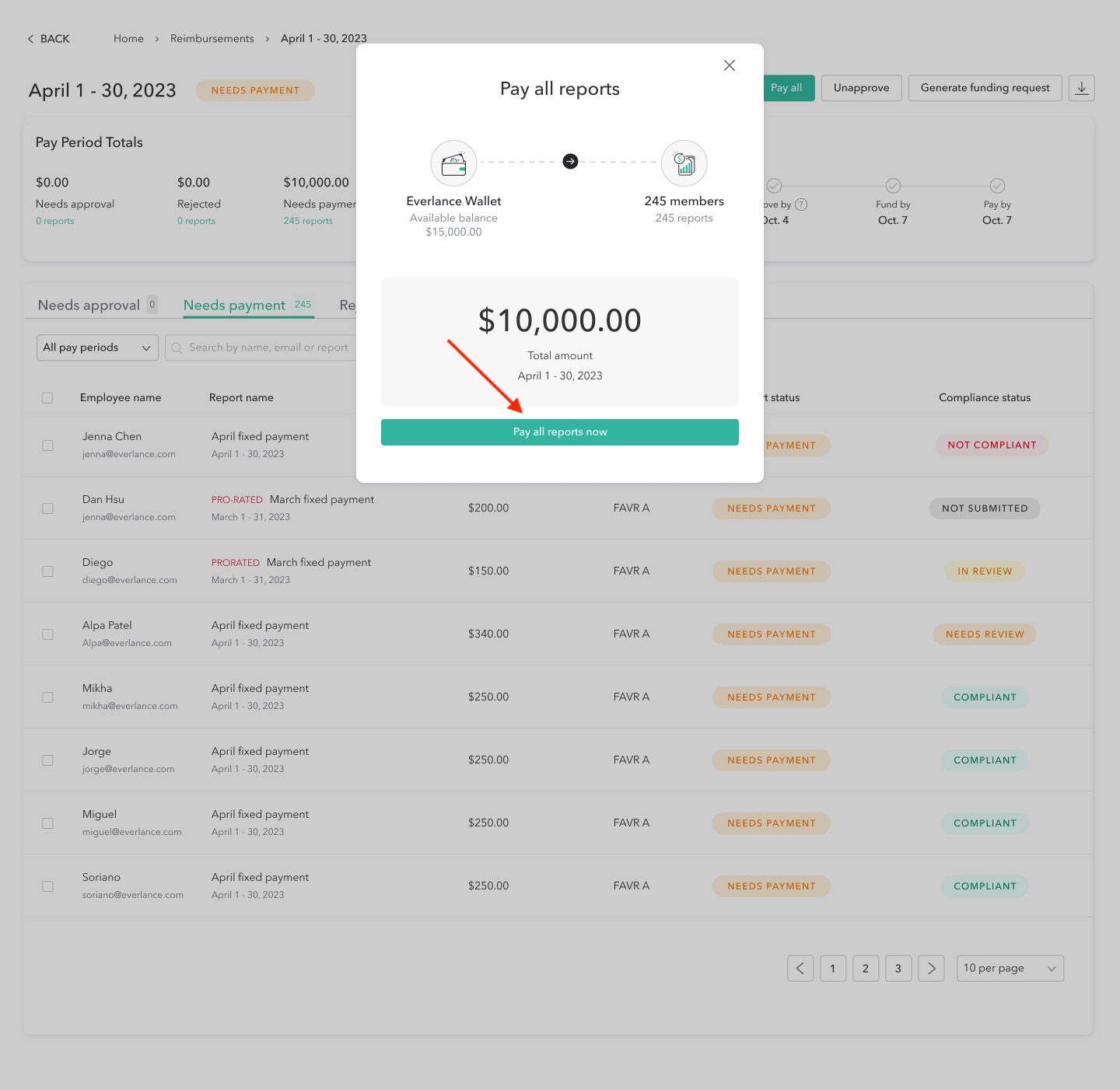
Task: Click Generate funding request button
Action: tap(985, 88)
